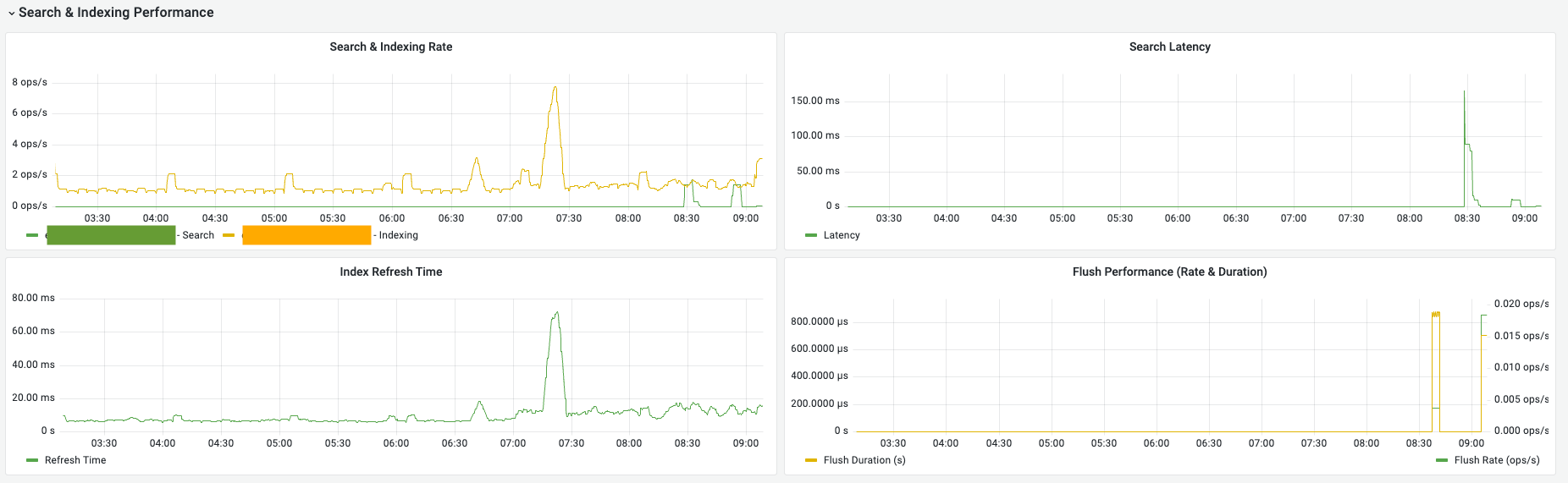
Task: Isolate the Latency series via its legend label
Action: (842, 235)
